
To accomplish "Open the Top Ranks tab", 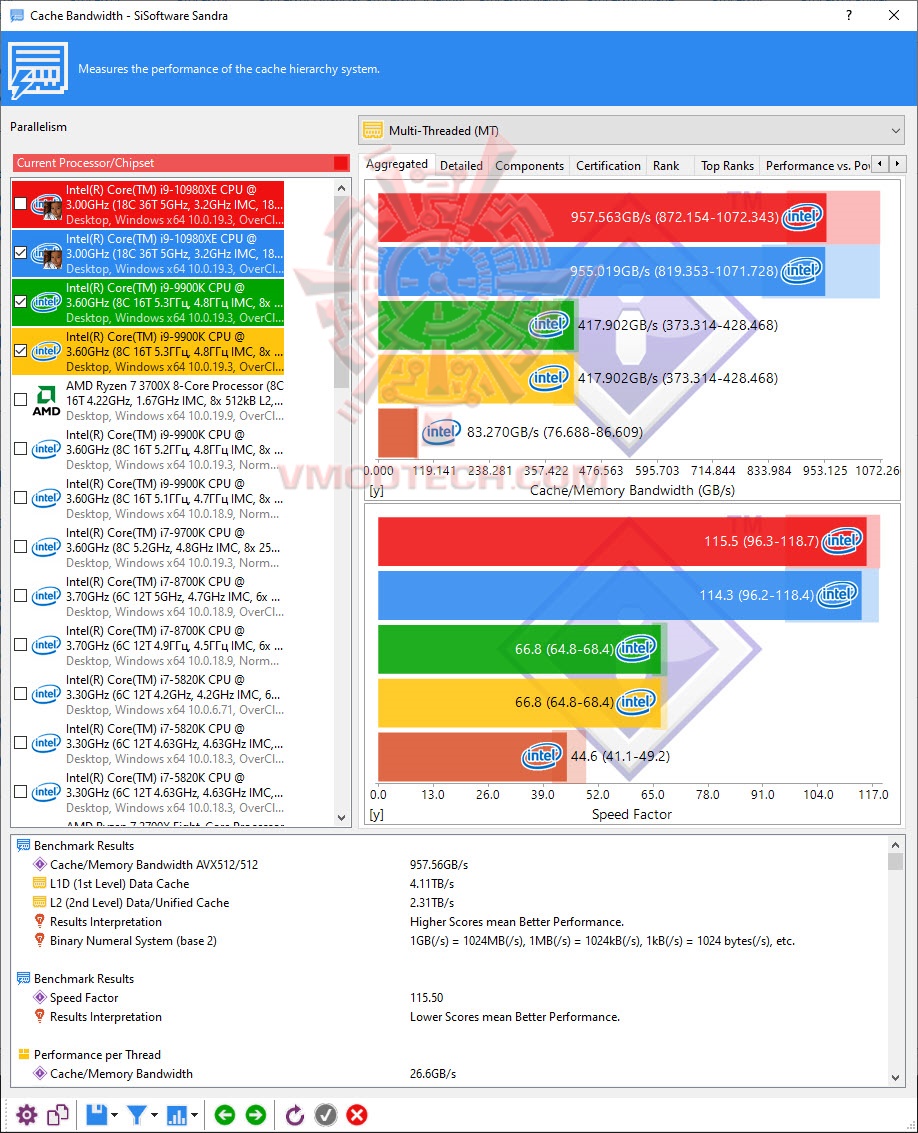I will pyautogui.click(x=727, y=165).
